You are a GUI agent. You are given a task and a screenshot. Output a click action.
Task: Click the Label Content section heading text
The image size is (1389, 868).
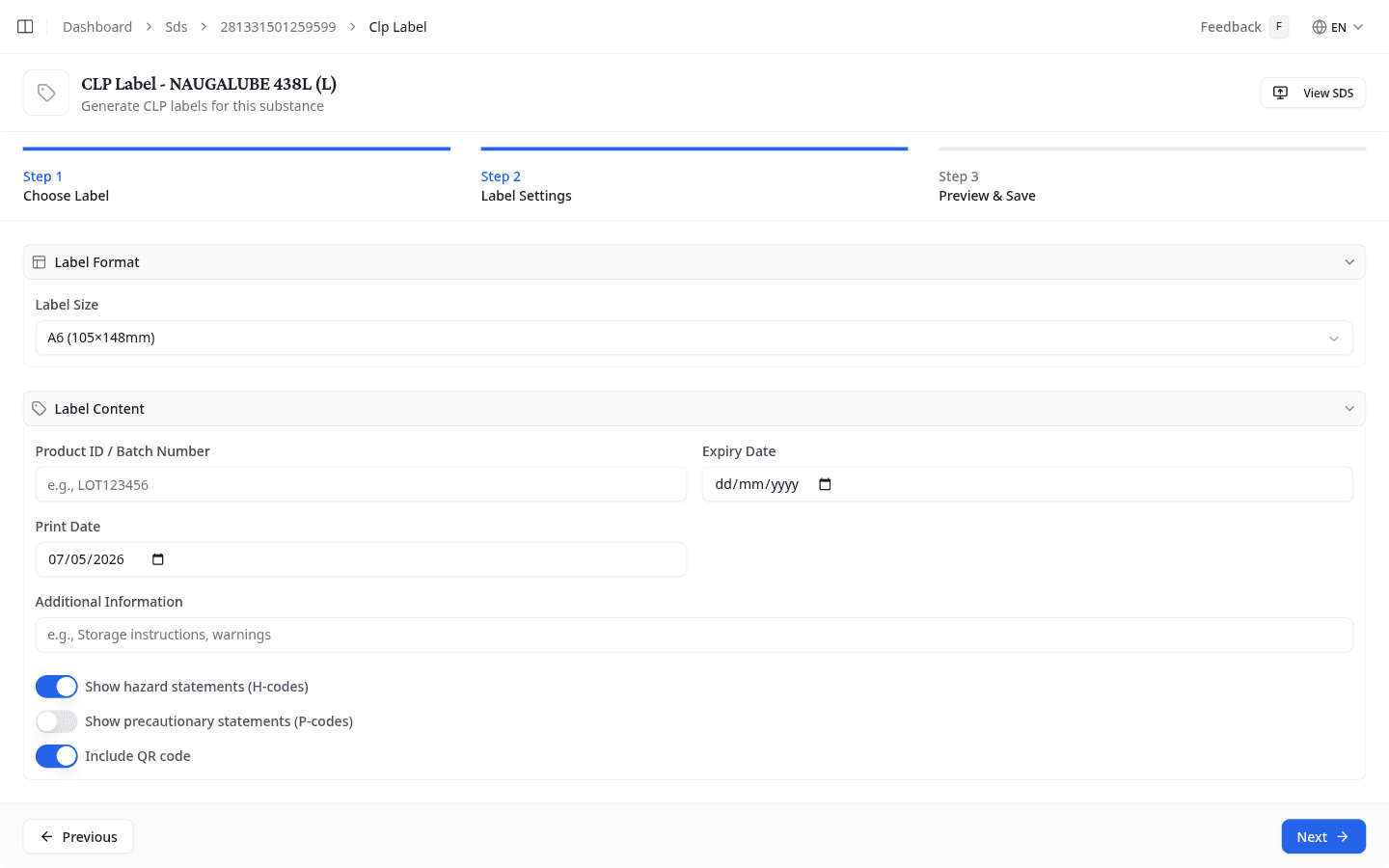pyautogui.click(x=99, y=409)
